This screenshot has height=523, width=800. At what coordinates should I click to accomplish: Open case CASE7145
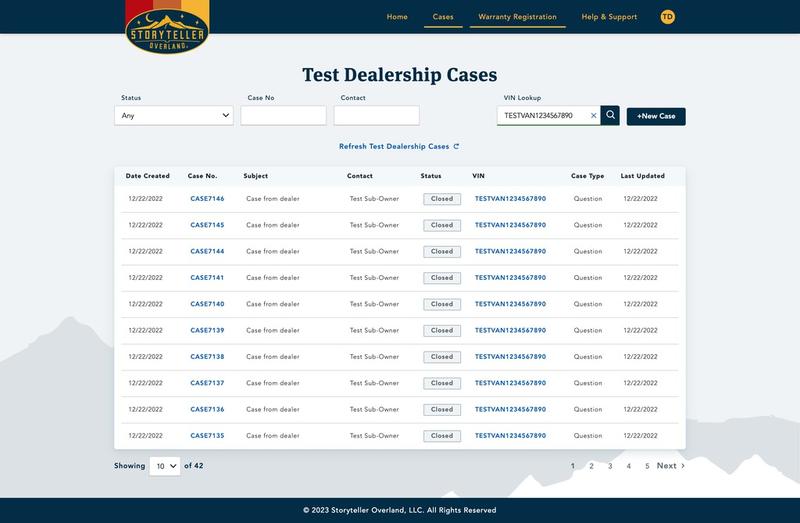pyautogui.click(x=207, y=225)
